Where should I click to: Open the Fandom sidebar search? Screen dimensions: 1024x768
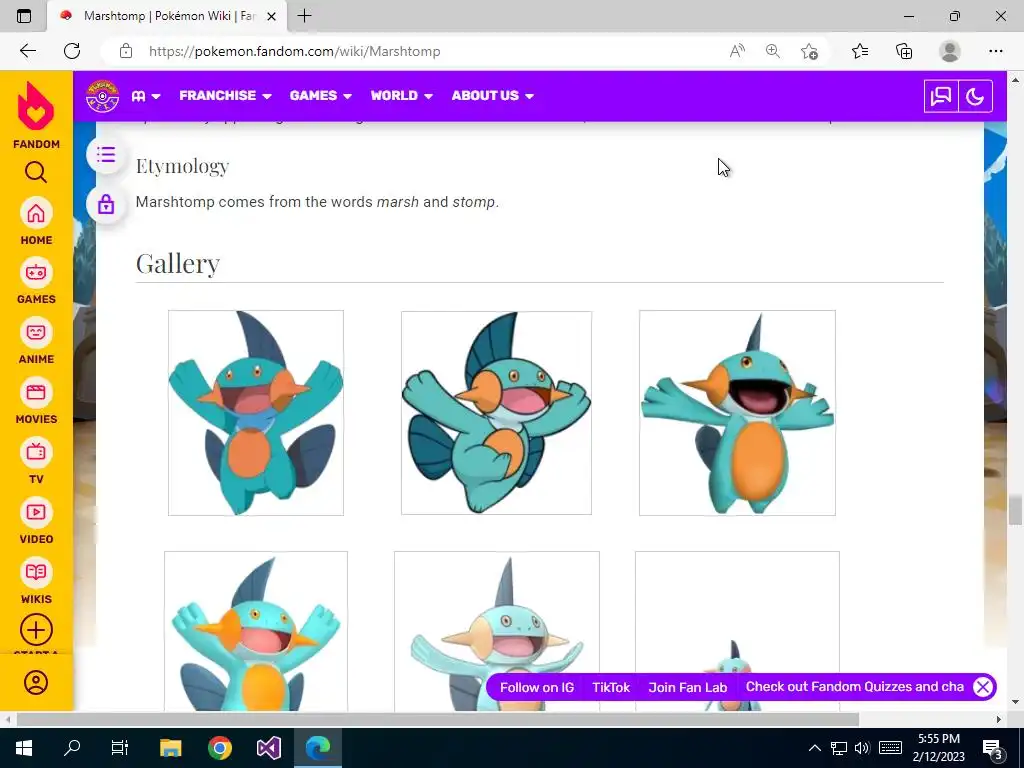point(36,172)
